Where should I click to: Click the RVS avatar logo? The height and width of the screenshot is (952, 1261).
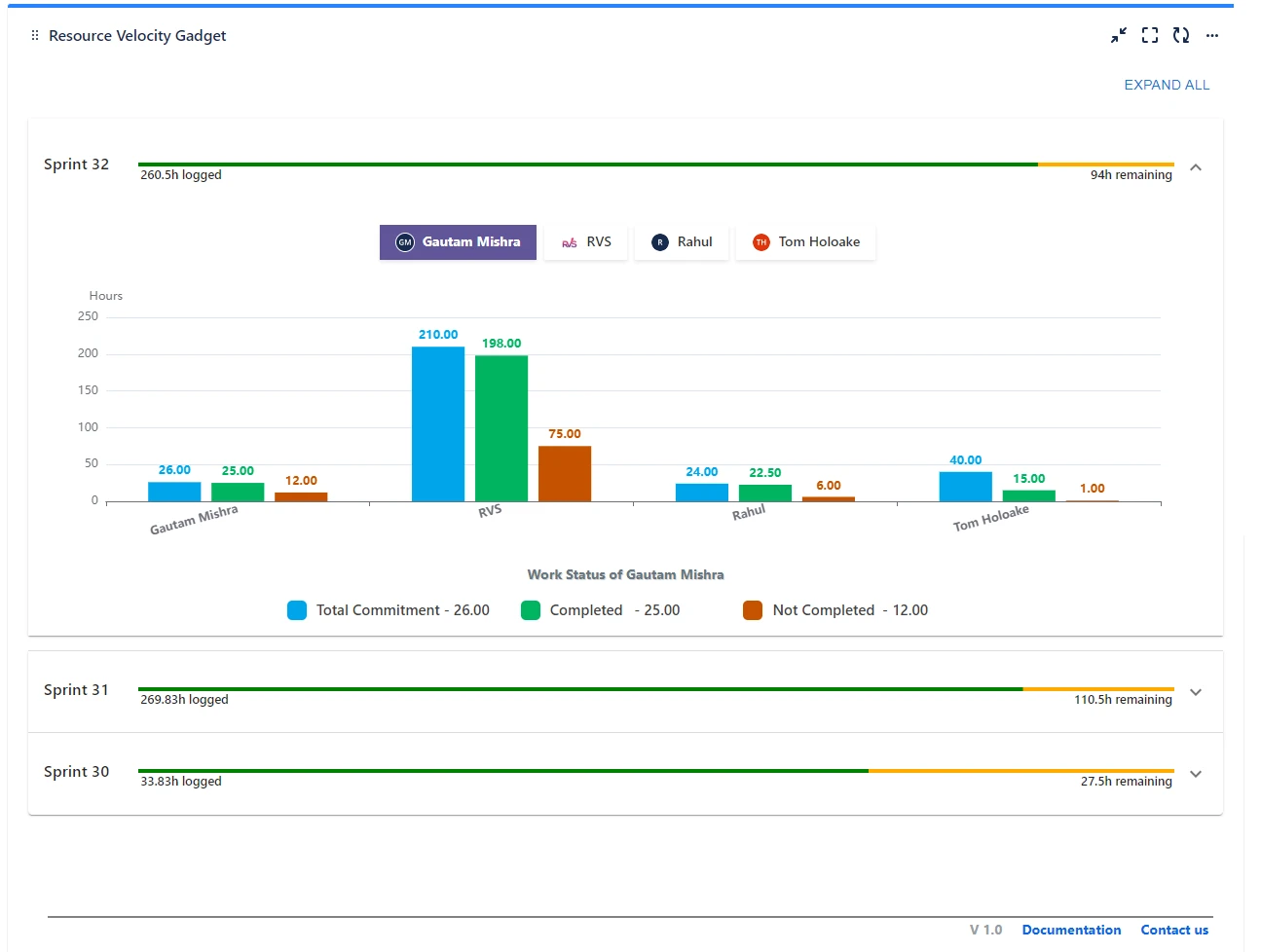tap(570, 242)
